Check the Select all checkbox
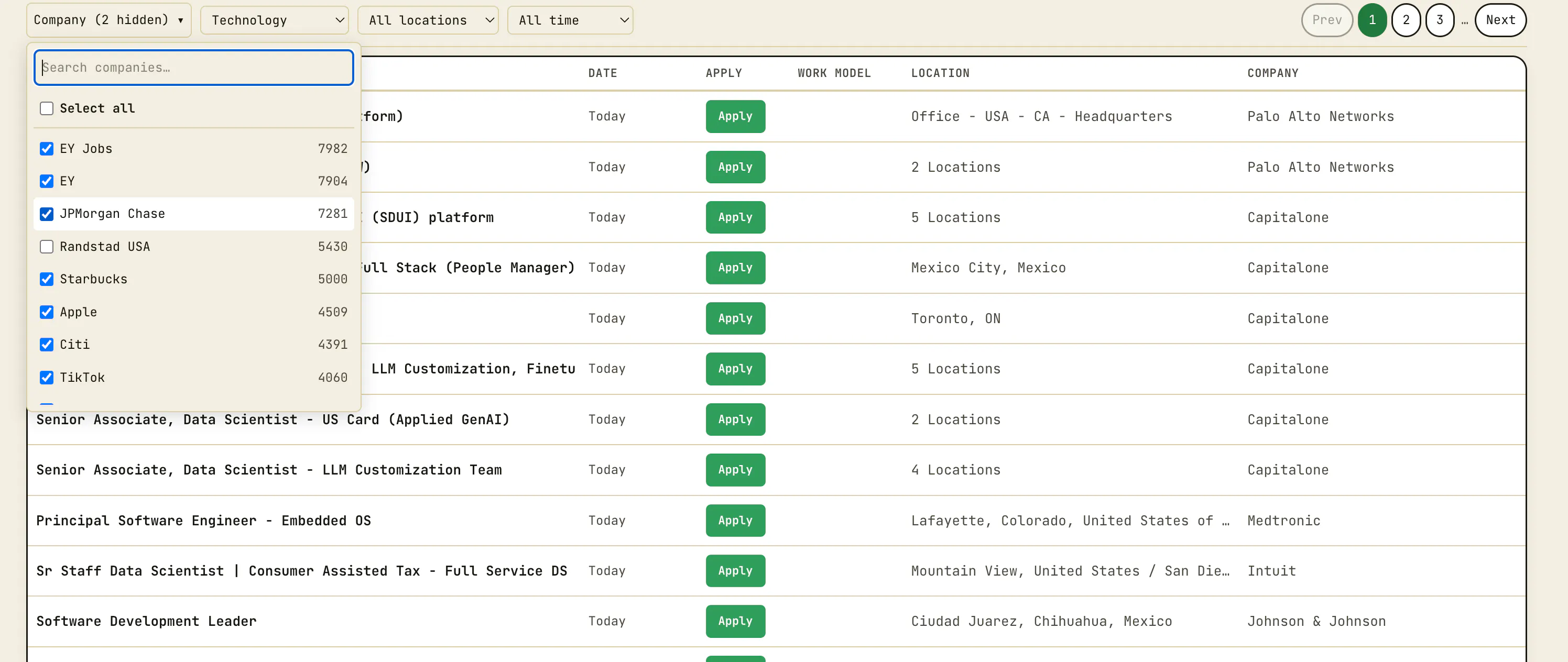 click(47, 108)
